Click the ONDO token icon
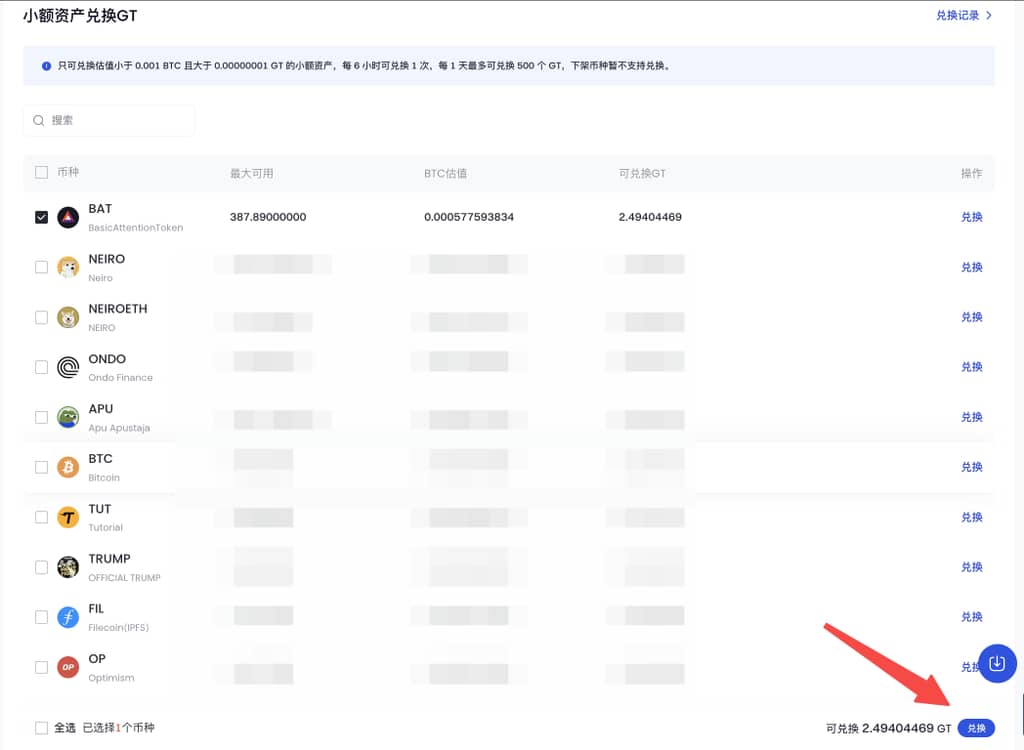Image resolution: width=1024 pixels, height=750 pixels. tap(68, 367)
